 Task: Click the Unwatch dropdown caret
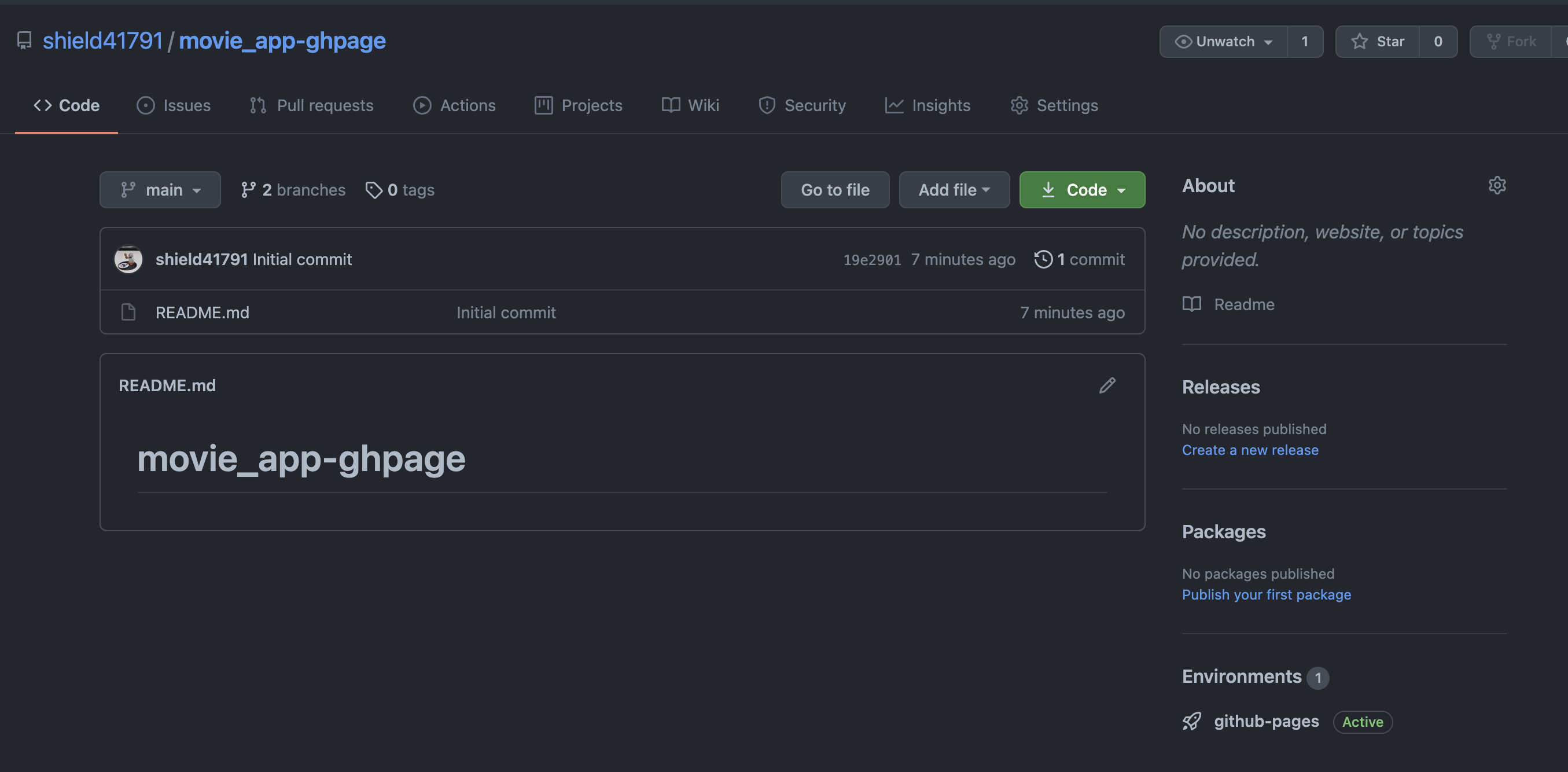tap(1268, 42)
